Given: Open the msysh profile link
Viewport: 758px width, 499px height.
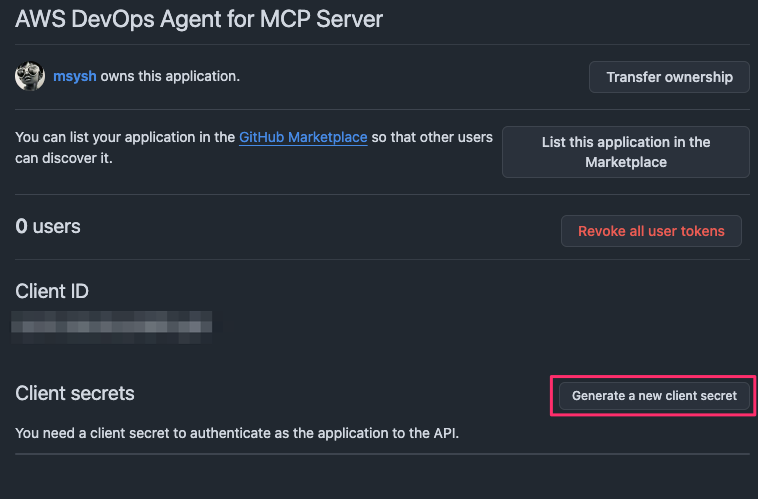Looking at the screenshot, I should pyautogui.click(x=74, y=76).
